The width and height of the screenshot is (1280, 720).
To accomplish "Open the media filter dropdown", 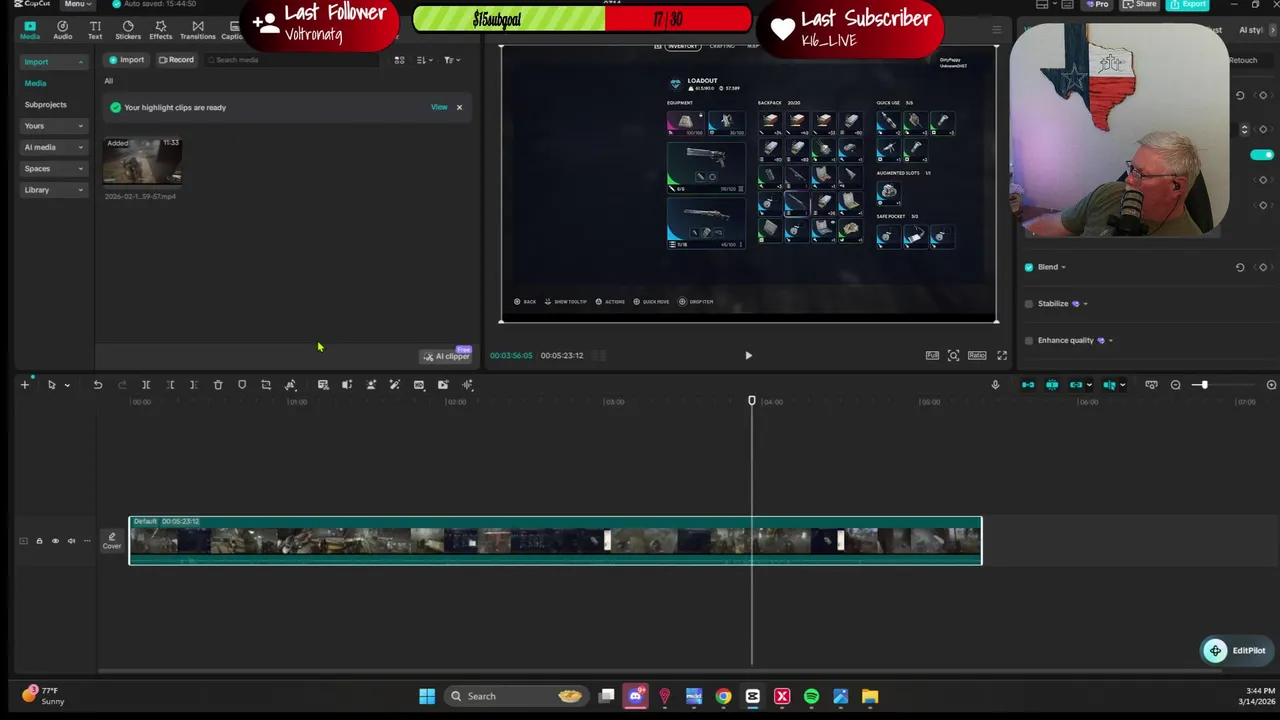I will (451, 60).
